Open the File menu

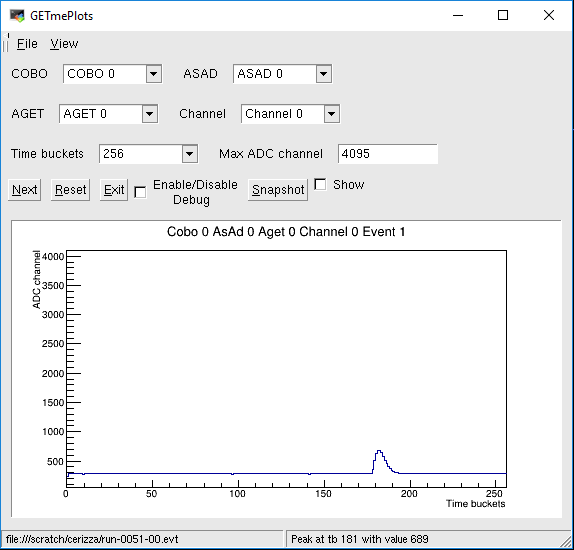27,44
